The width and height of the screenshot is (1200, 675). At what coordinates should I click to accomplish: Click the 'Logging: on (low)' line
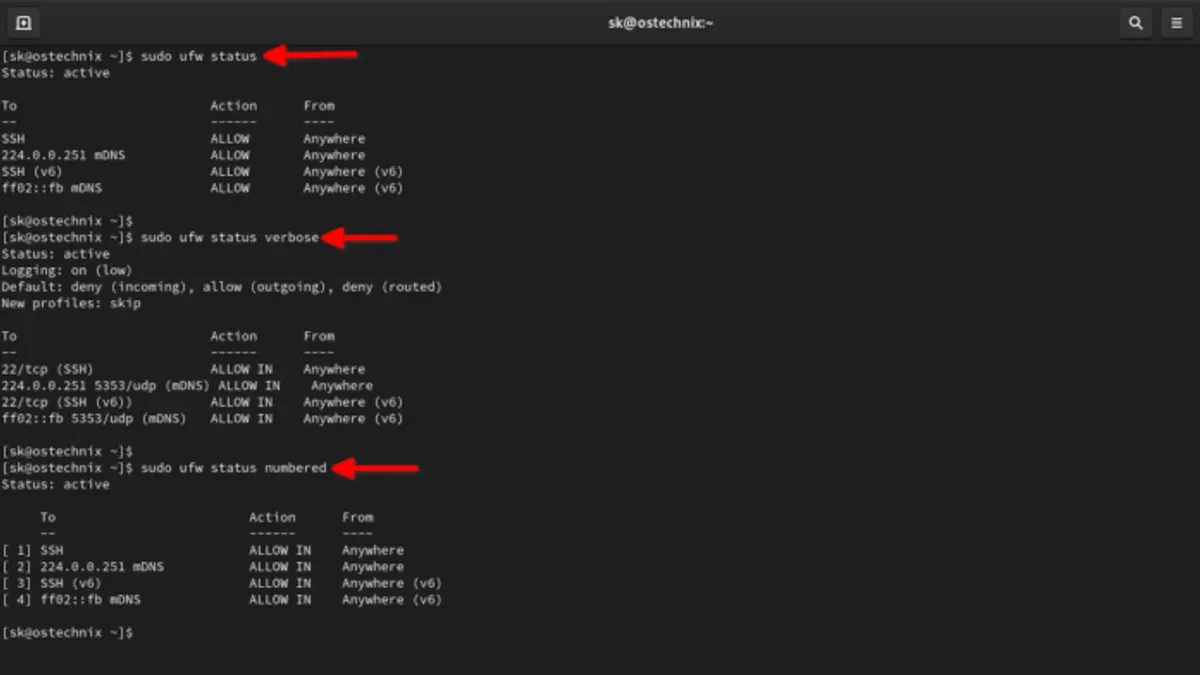tap(67, 270)
